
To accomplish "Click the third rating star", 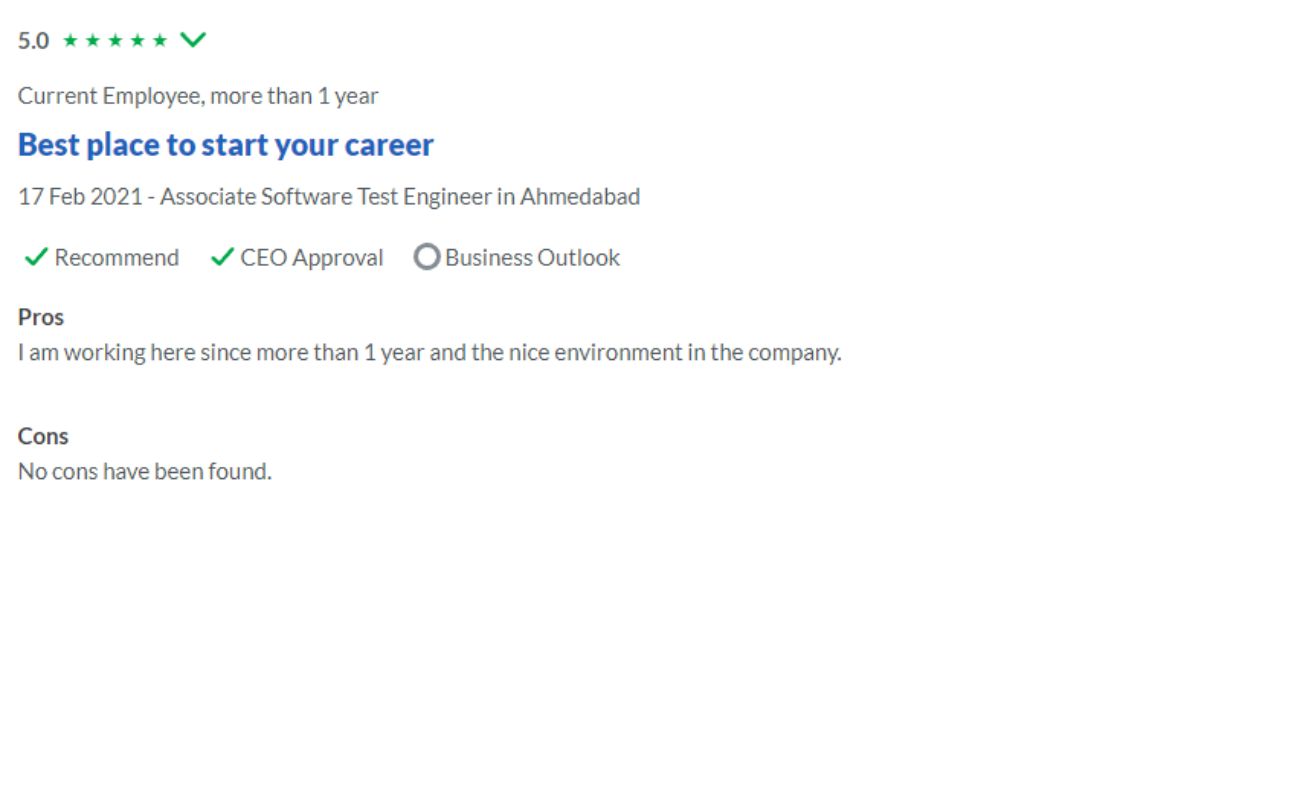I will point(115,41).
